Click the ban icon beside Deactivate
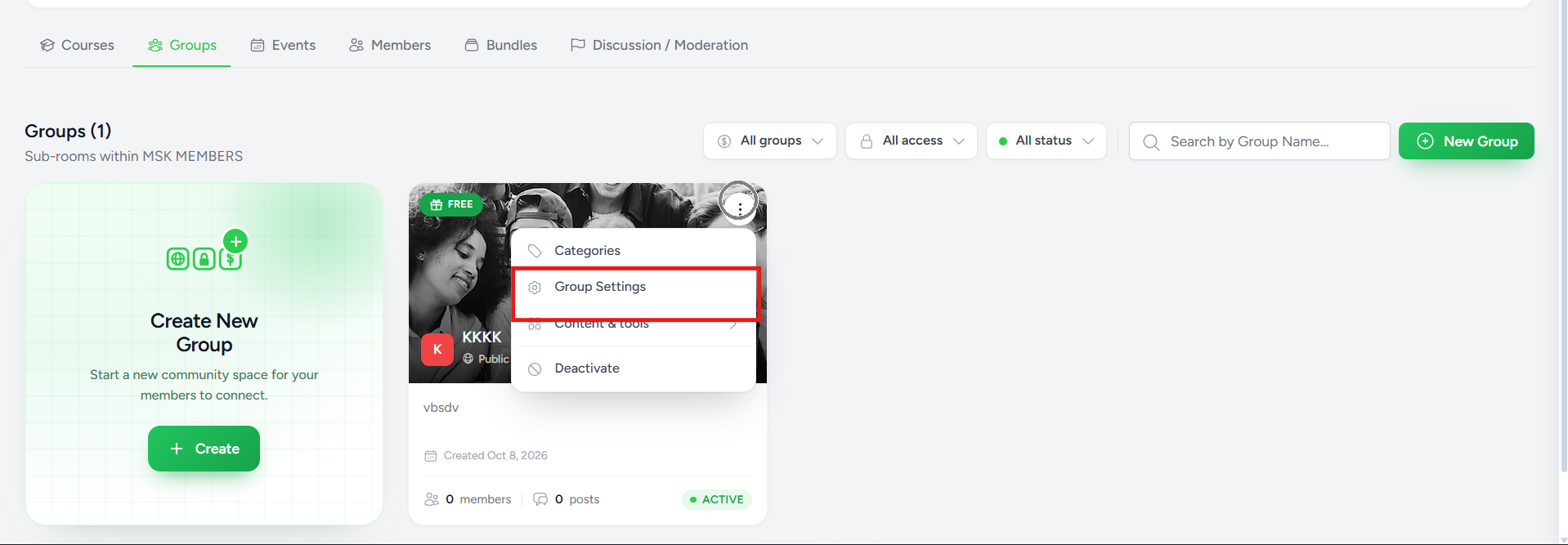 pos(535,369)
